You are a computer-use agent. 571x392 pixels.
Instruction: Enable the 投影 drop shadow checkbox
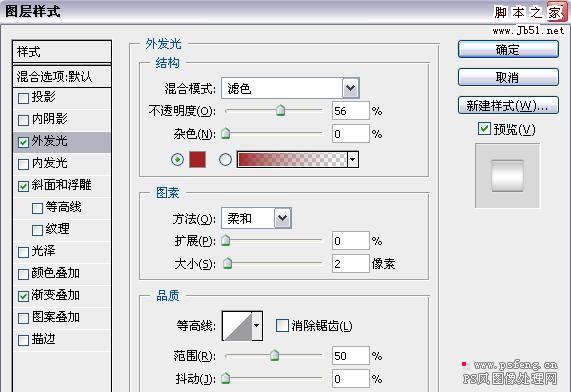click(x=23, y=98)
